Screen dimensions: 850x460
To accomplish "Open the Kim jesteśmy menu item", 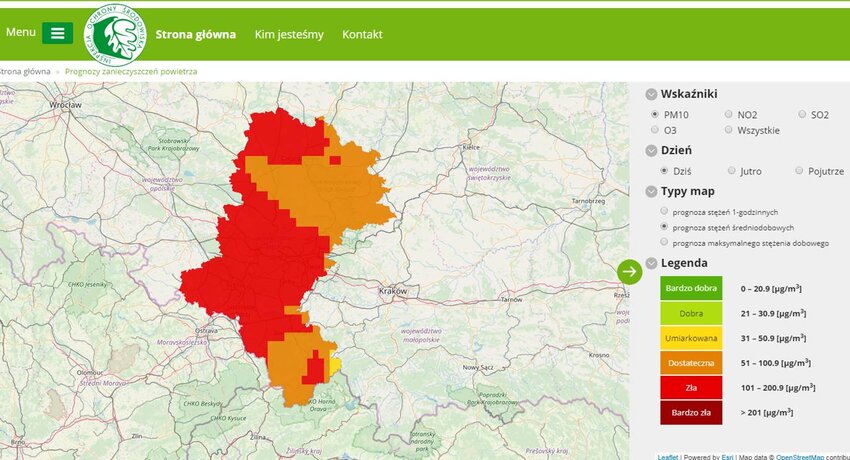I will click(289, 34).
